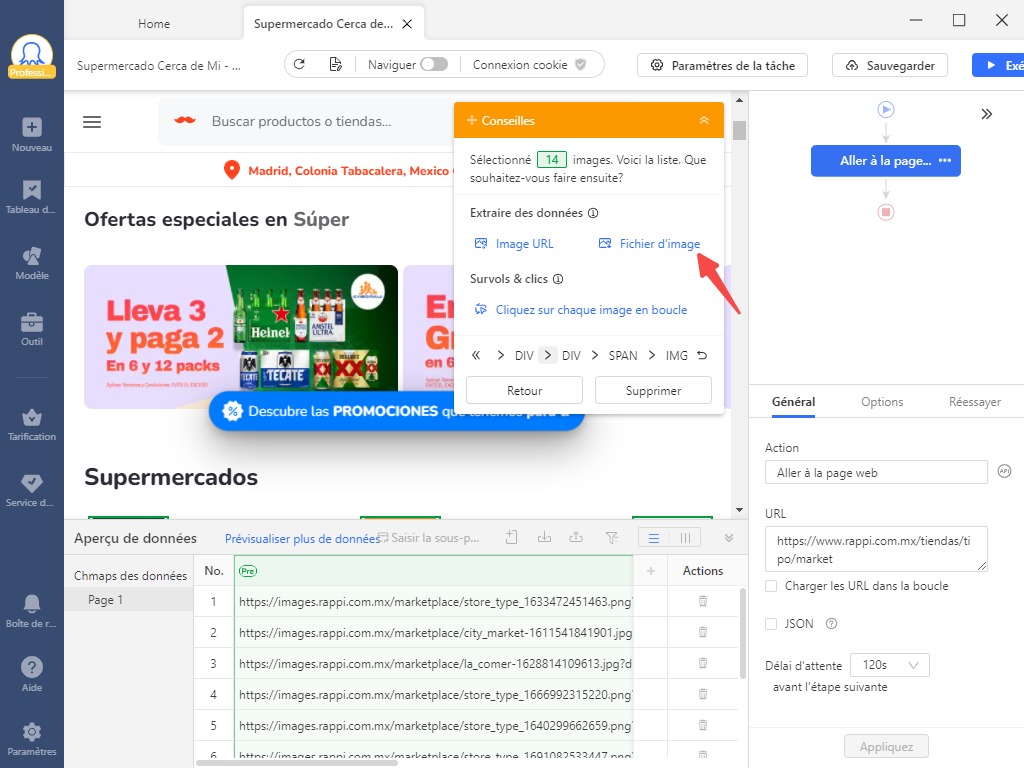Choose Fichier d'image extraction option
The height and width of the screenshot is (768, 1024).
click(x=649, y=244)
